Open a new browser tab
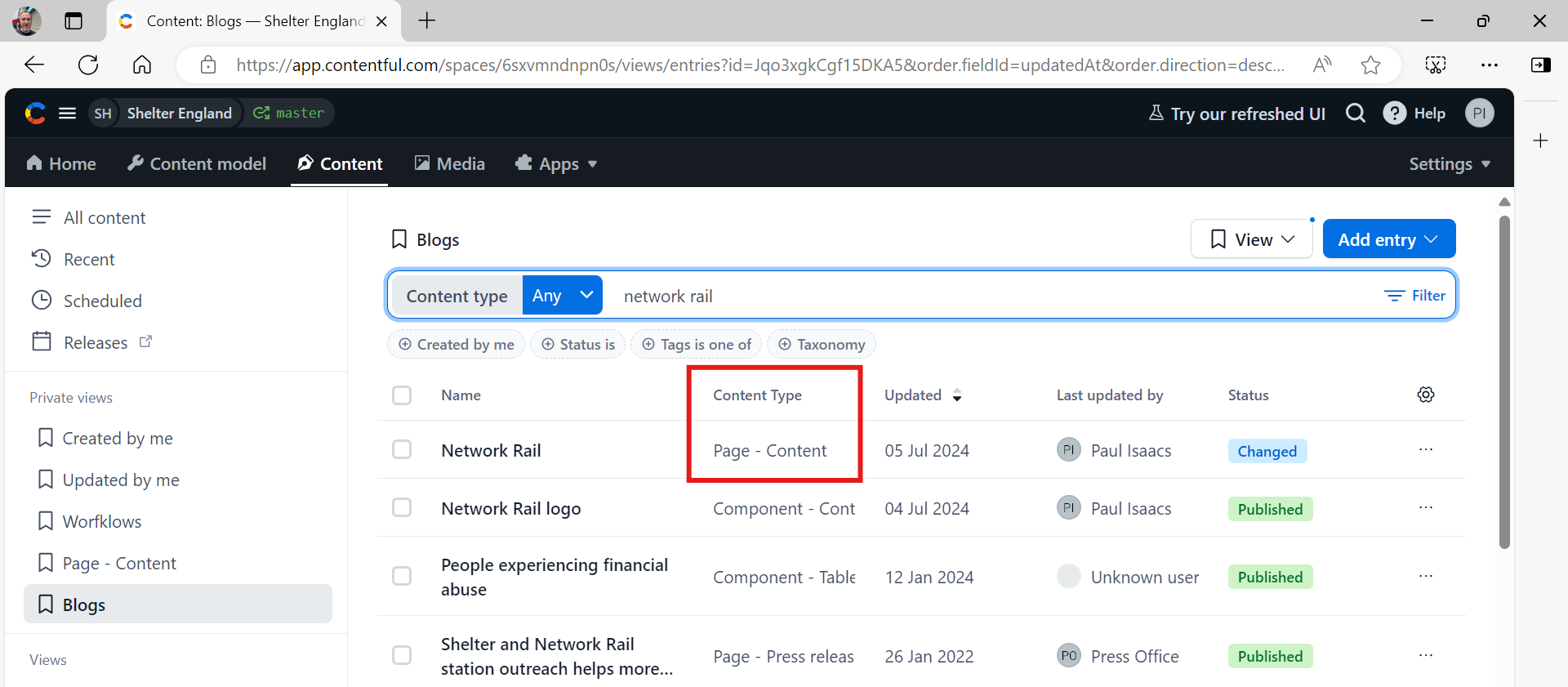This screenshot has height=687, width=1568. [x=427, y=21]
